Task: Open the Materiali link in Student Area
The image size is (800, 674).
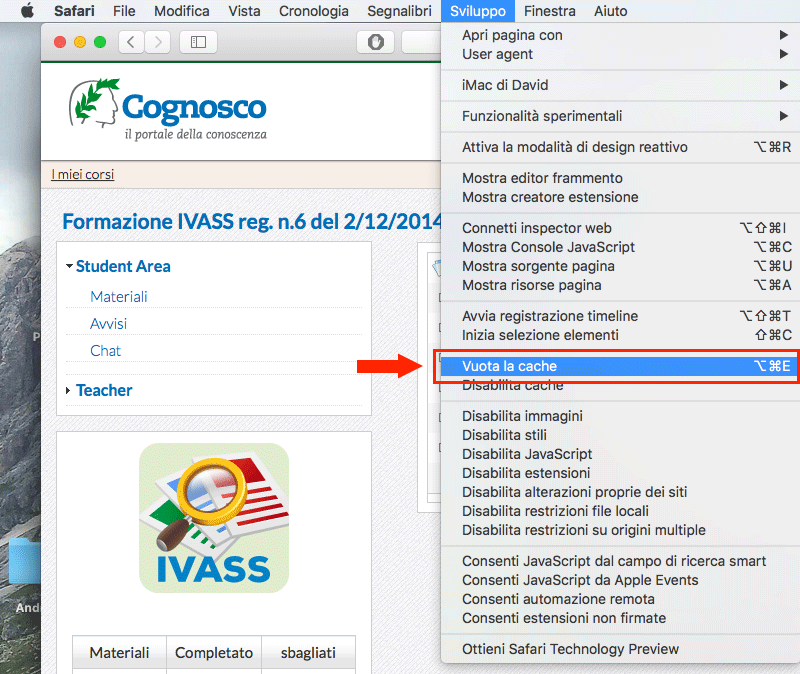Action: coord(119,296)
